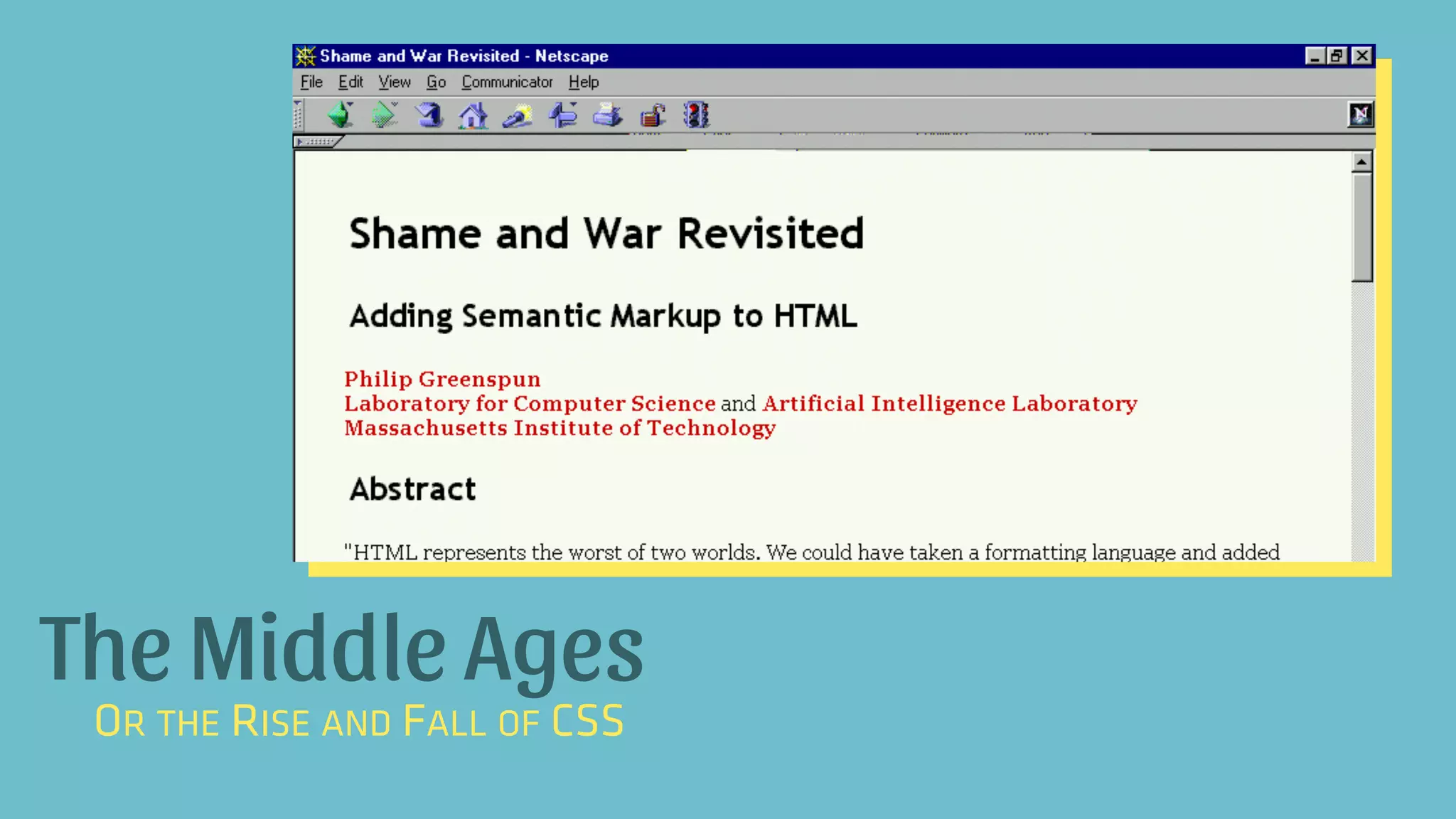
Task: Open the View menu
Action: pos(395,82)
